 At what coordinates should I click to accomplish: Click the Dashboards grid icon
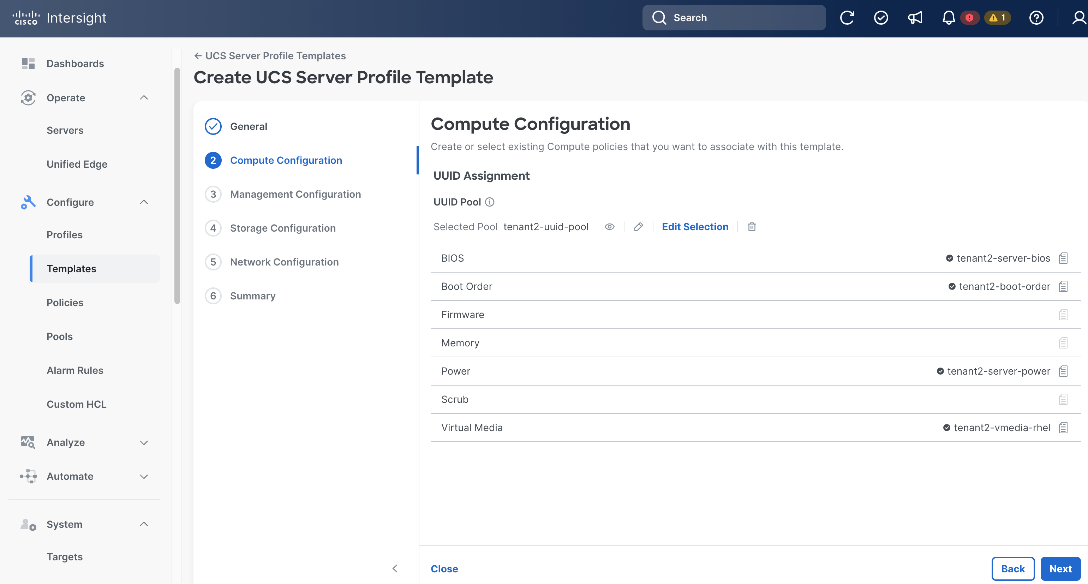point(28,64)
